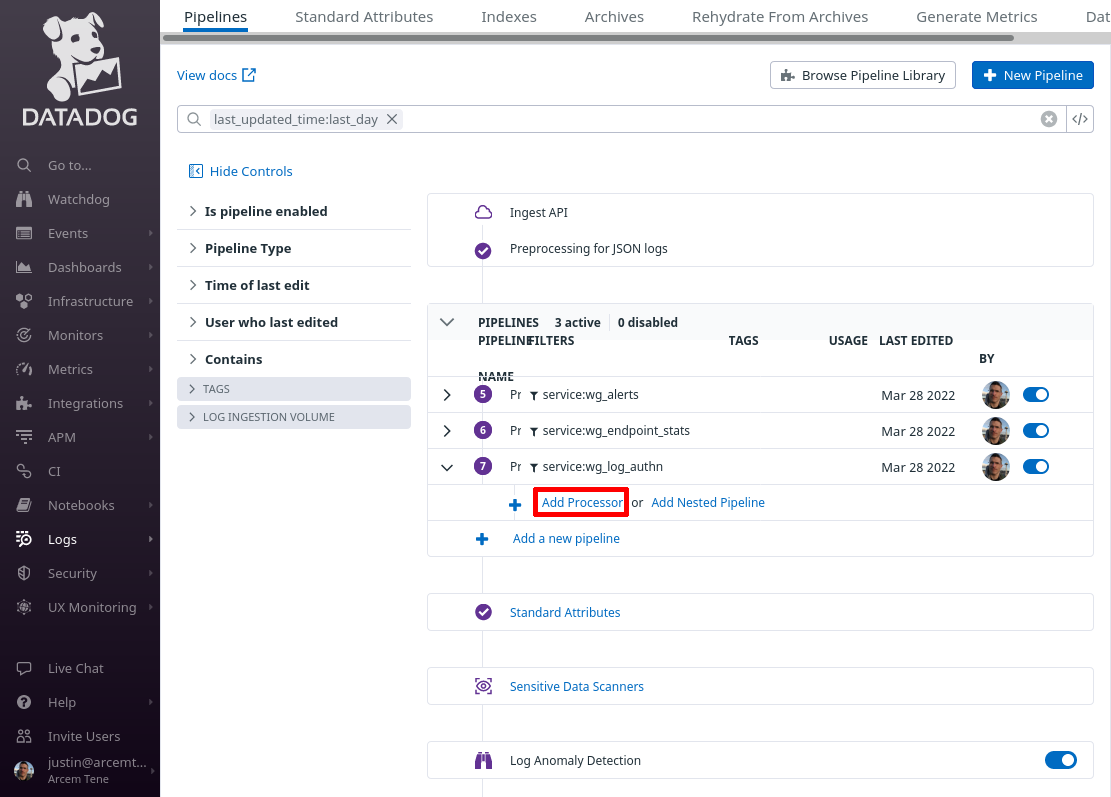Click Add Nested Pipeline
Screen dimensions: 1111x797
708,502
